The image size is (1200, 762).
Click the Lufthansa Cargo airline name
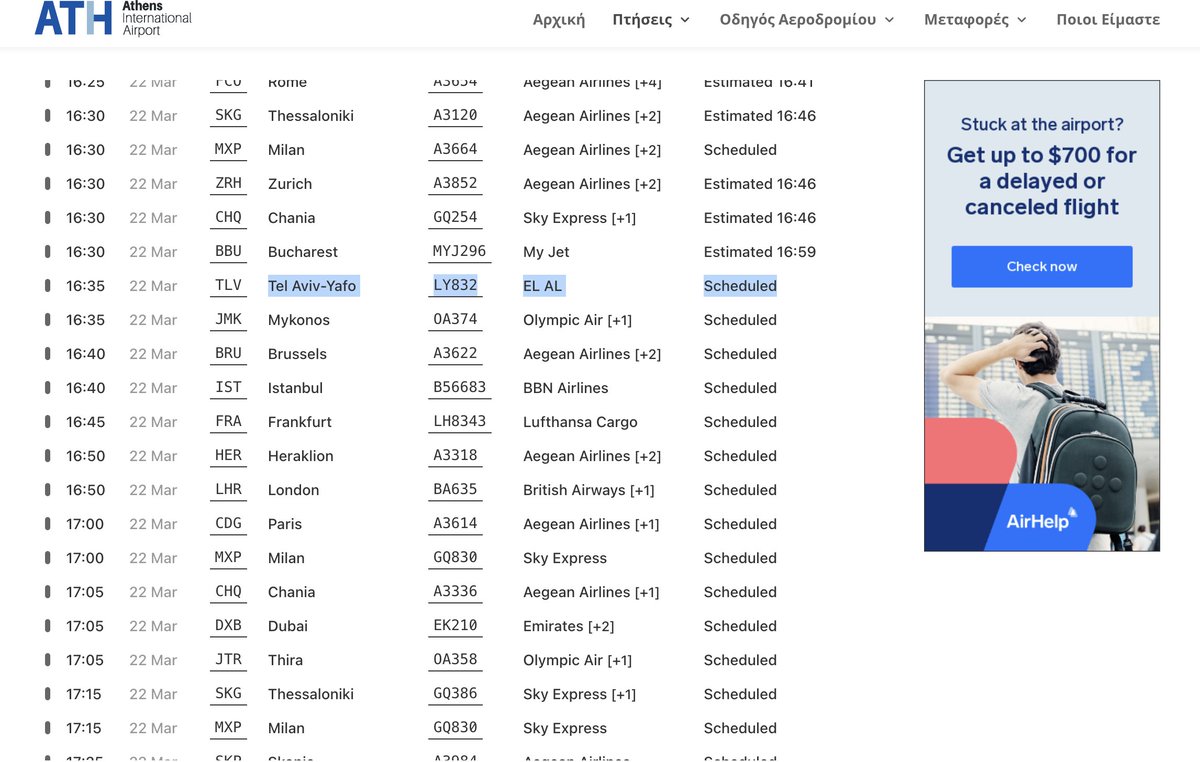(580, 422)
